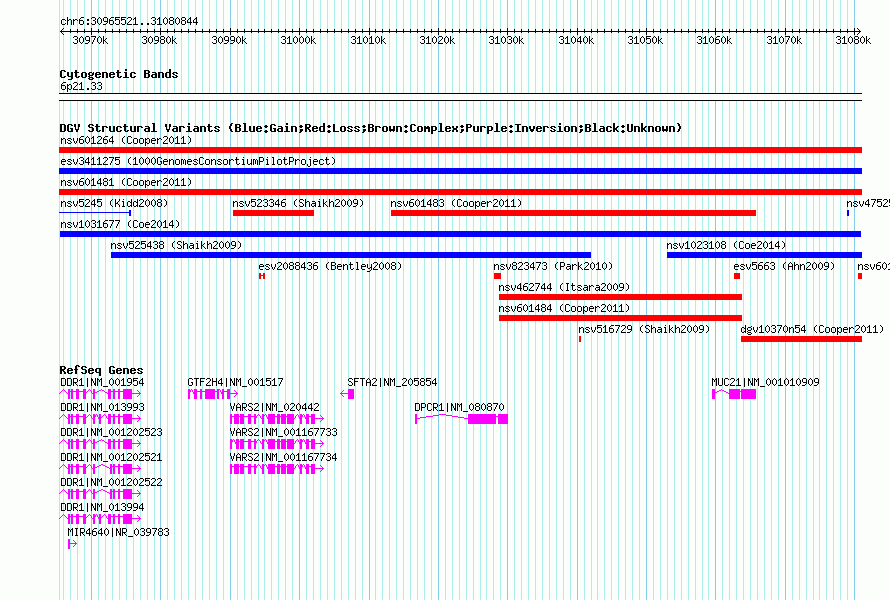The height and width of the screenshot is (600, 890).
Task: Open the GTF2H4|NM_001517 gene glyph
Action: click(x=213, y=394)
